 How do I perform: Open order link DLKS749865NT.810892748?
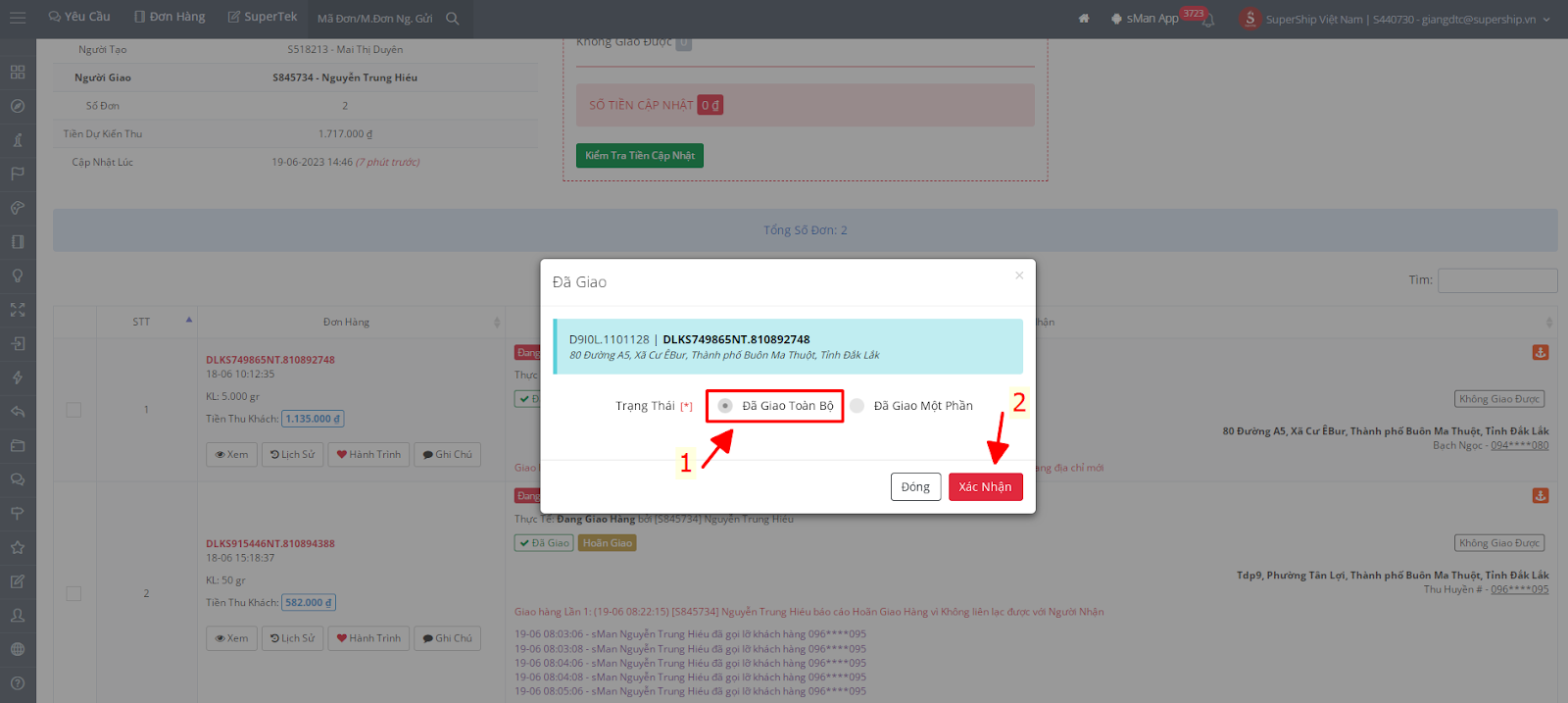[x=270, y=360]
